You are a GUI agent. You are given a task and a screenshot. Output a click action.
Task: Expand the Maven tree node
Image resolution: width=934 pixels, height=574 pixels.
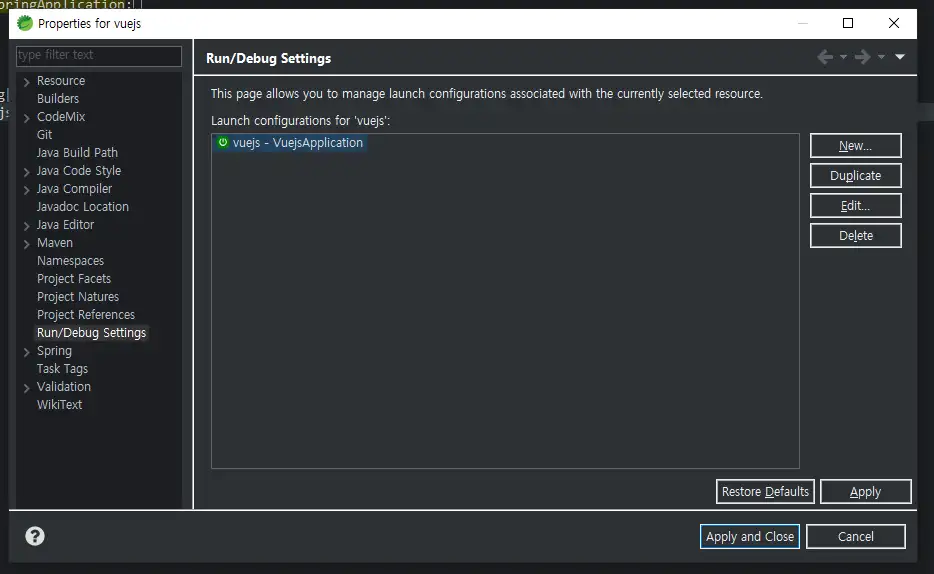click(x=26, y=244)
